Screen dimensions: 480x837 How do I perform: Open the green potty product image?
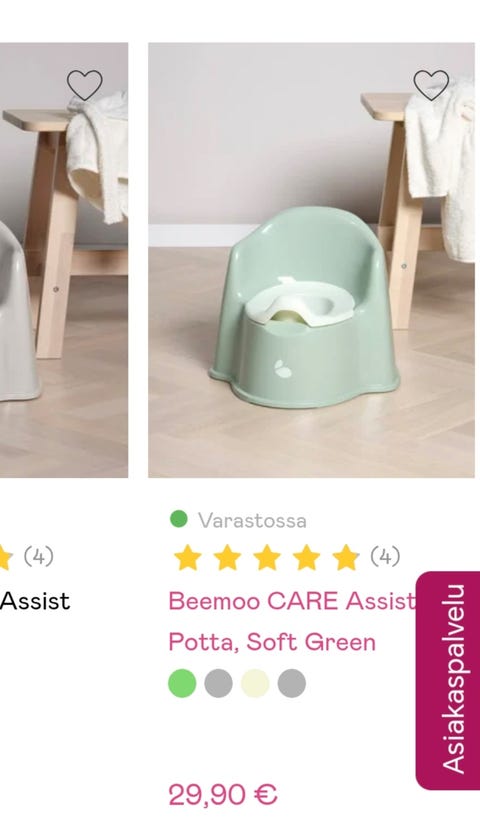tap(311, 260)
